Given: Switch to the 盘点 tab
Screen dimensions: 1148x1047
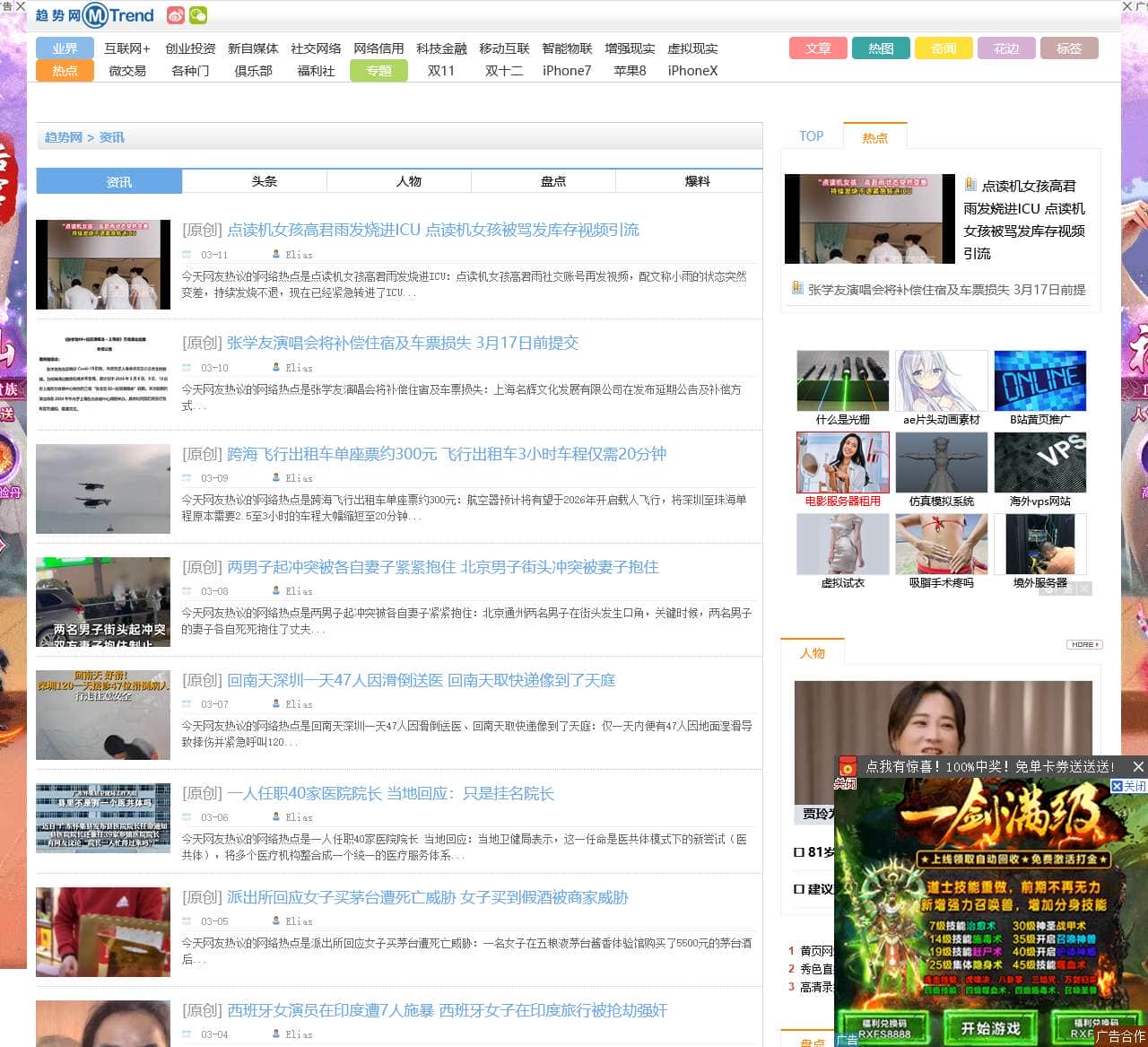Looking at the screenshot, I should pos(552,181).
